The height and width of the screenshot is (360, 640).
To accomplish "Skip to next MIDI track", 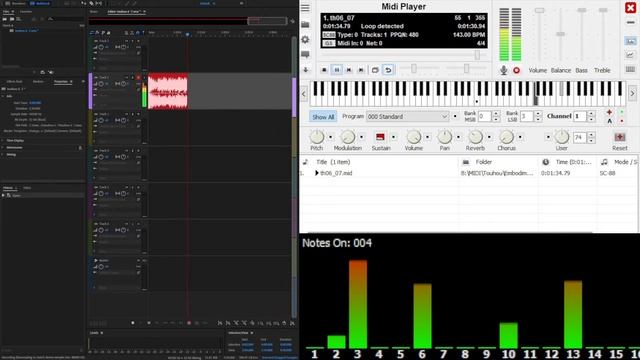I will (x=361, y=70).
